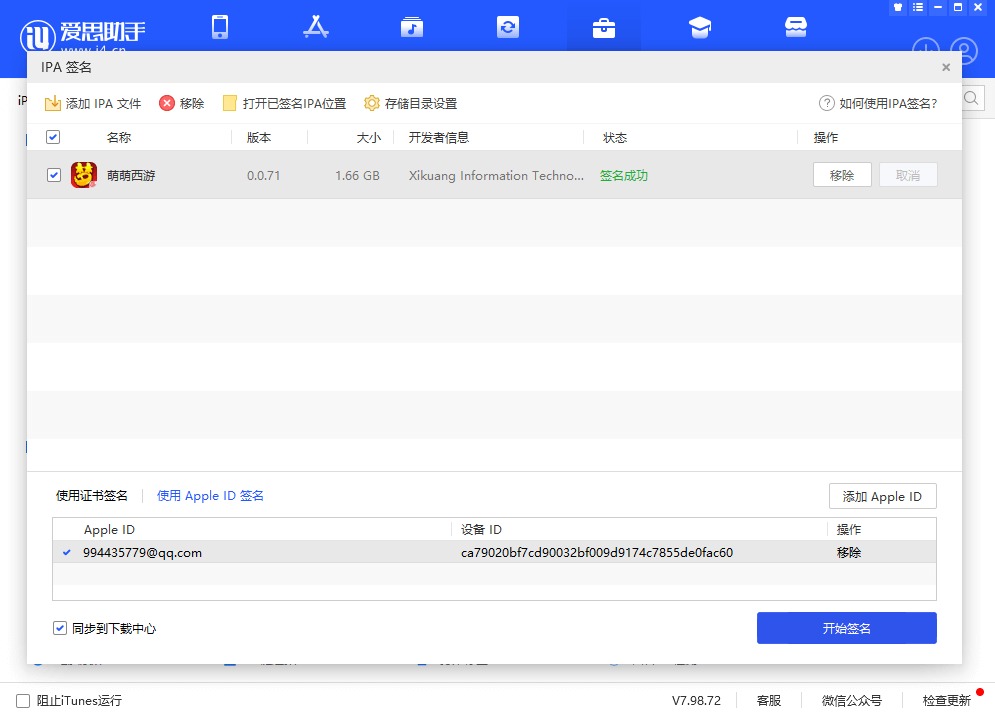Image resolution: width=995 pixels, height=716 pixels.
Task: Open the App Store apps icon
Action: 315,27
